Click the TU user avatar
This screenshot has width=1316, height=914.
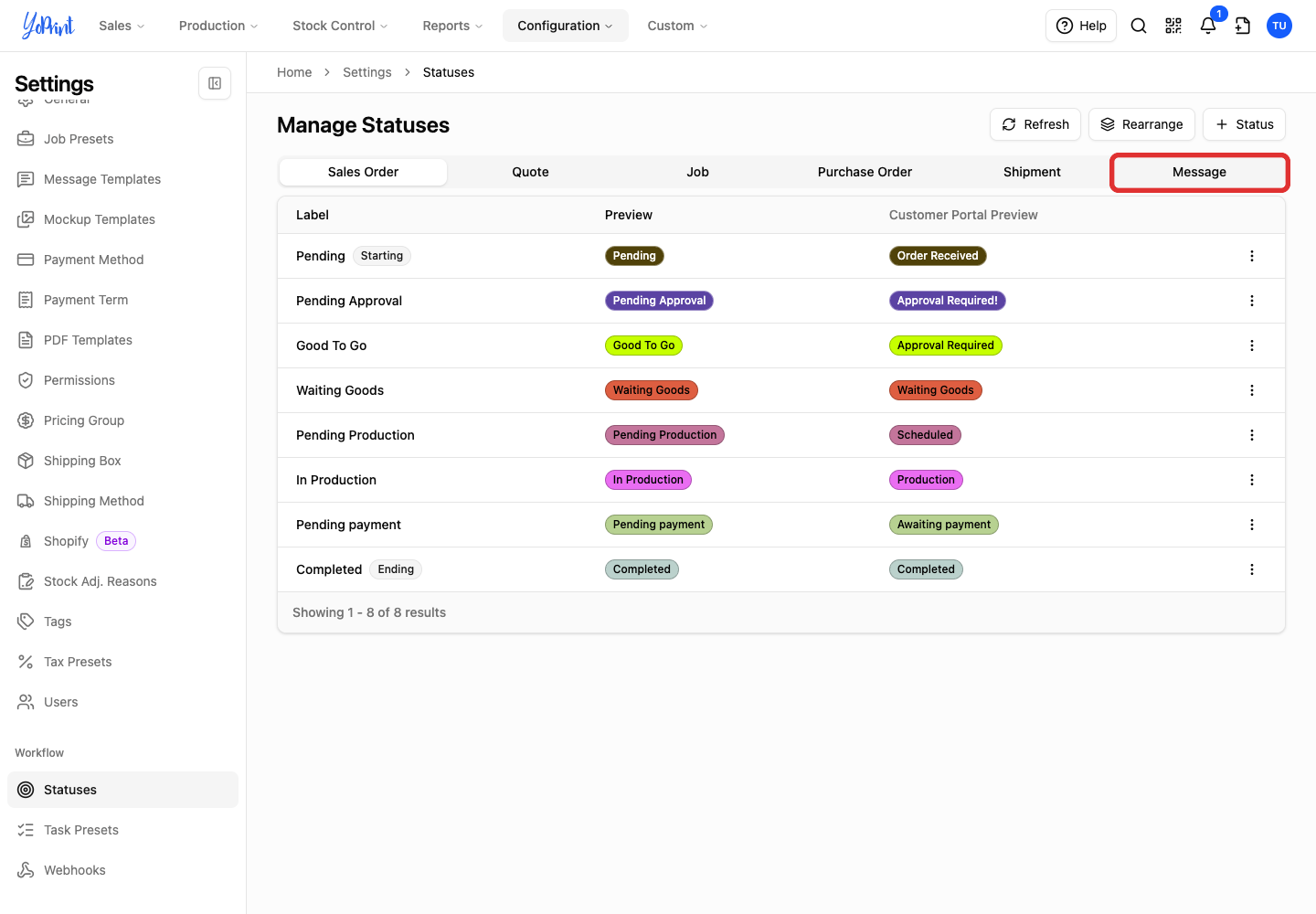[x=1279, y=26]
